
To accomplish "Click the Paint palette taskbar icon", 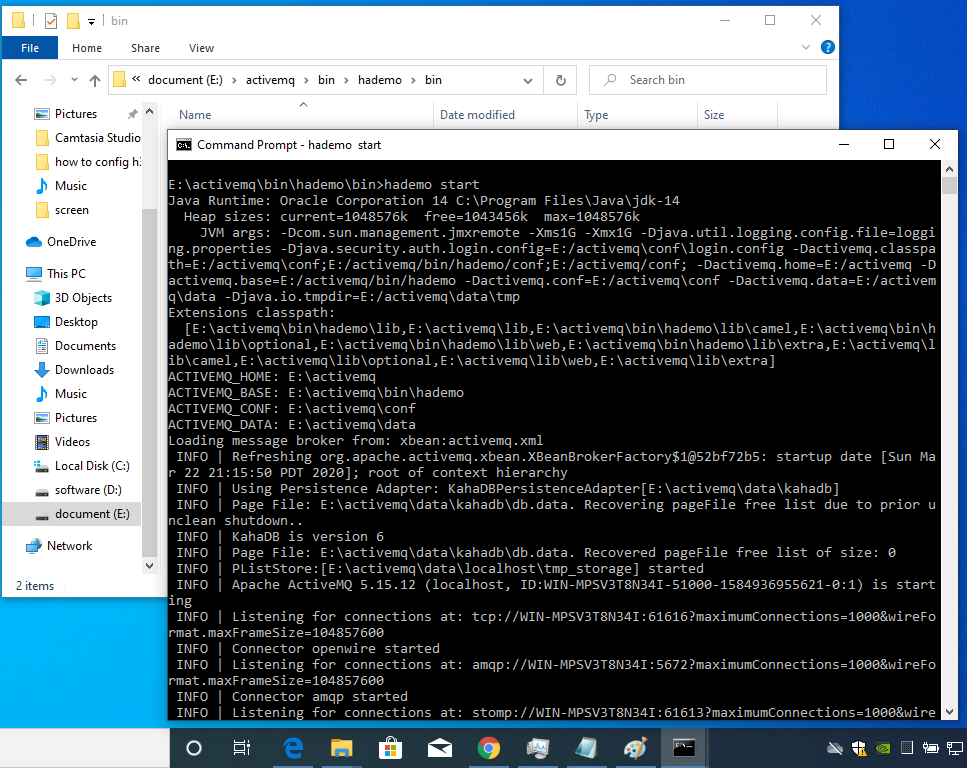I will pyautogui.click(x=635, y=748).
